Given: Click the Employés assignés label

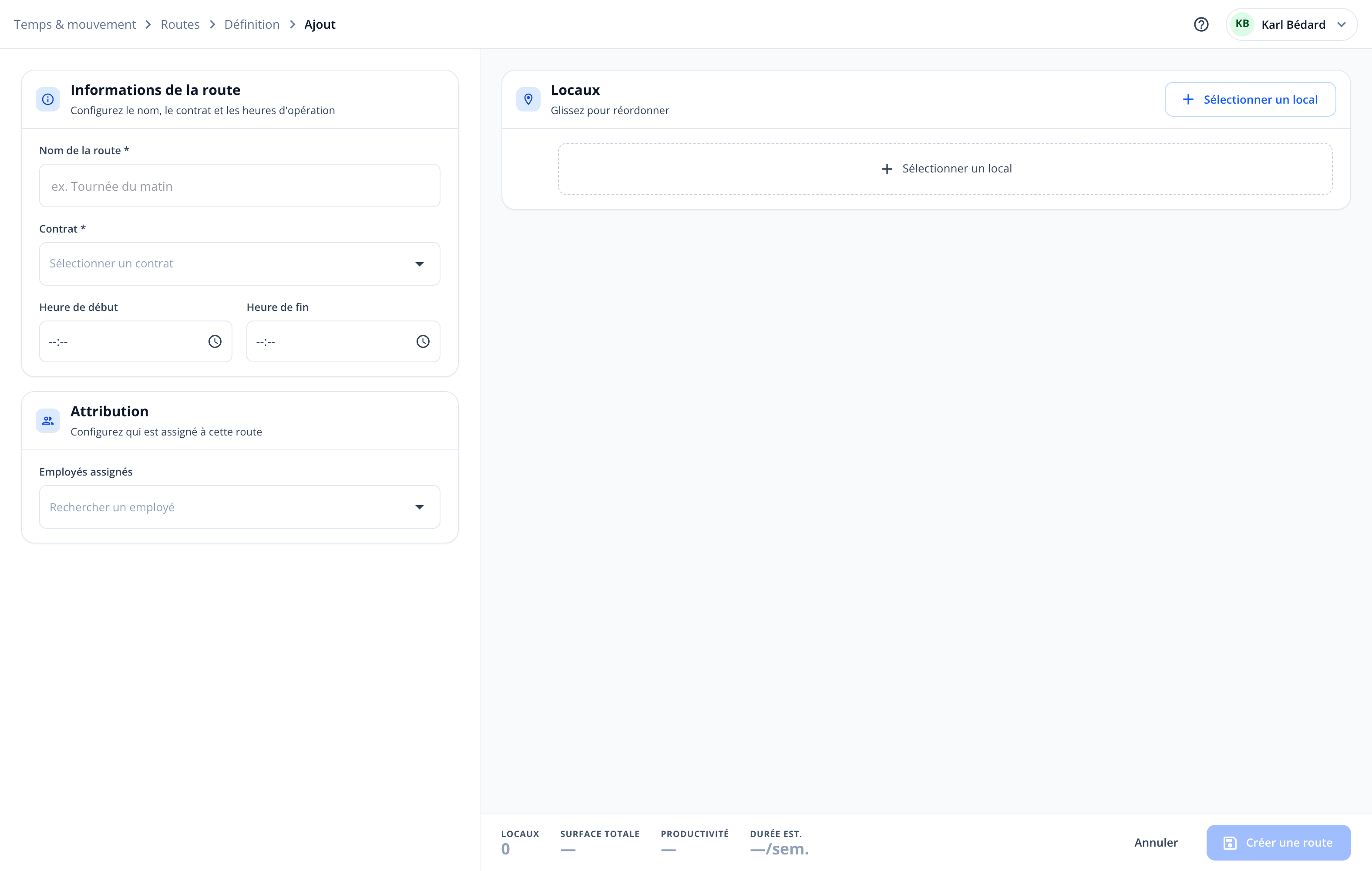Looking at the screenshot, I should (x=85, y=472).
